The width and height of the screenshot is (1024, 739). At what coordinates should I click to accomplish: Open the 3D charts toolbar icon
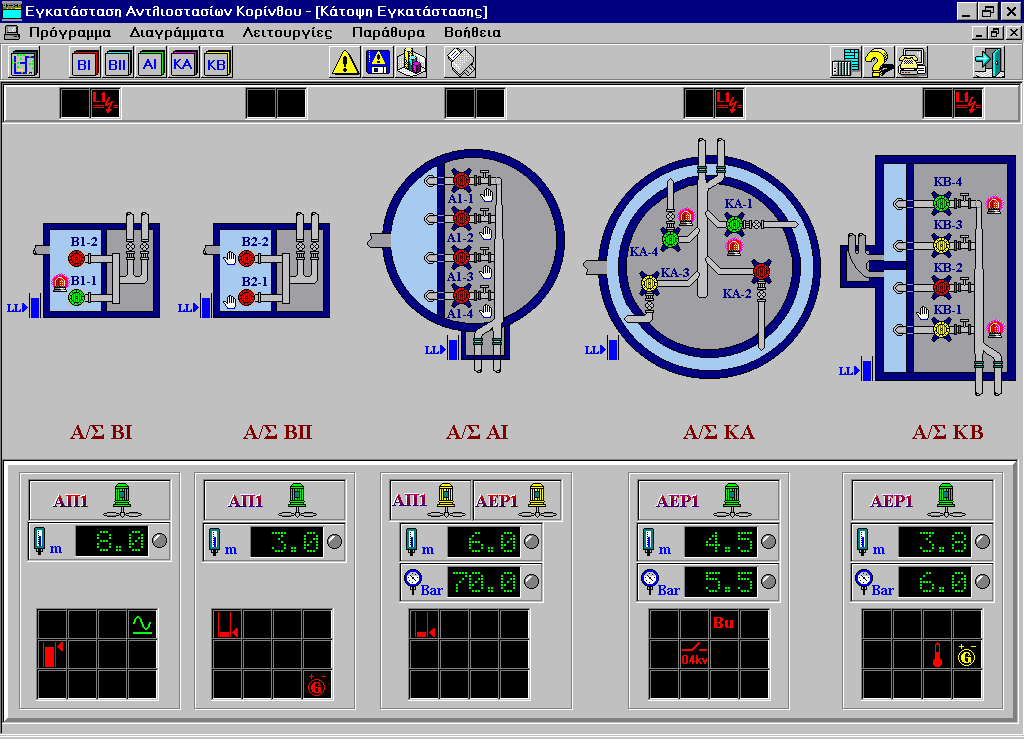[411, 63]
